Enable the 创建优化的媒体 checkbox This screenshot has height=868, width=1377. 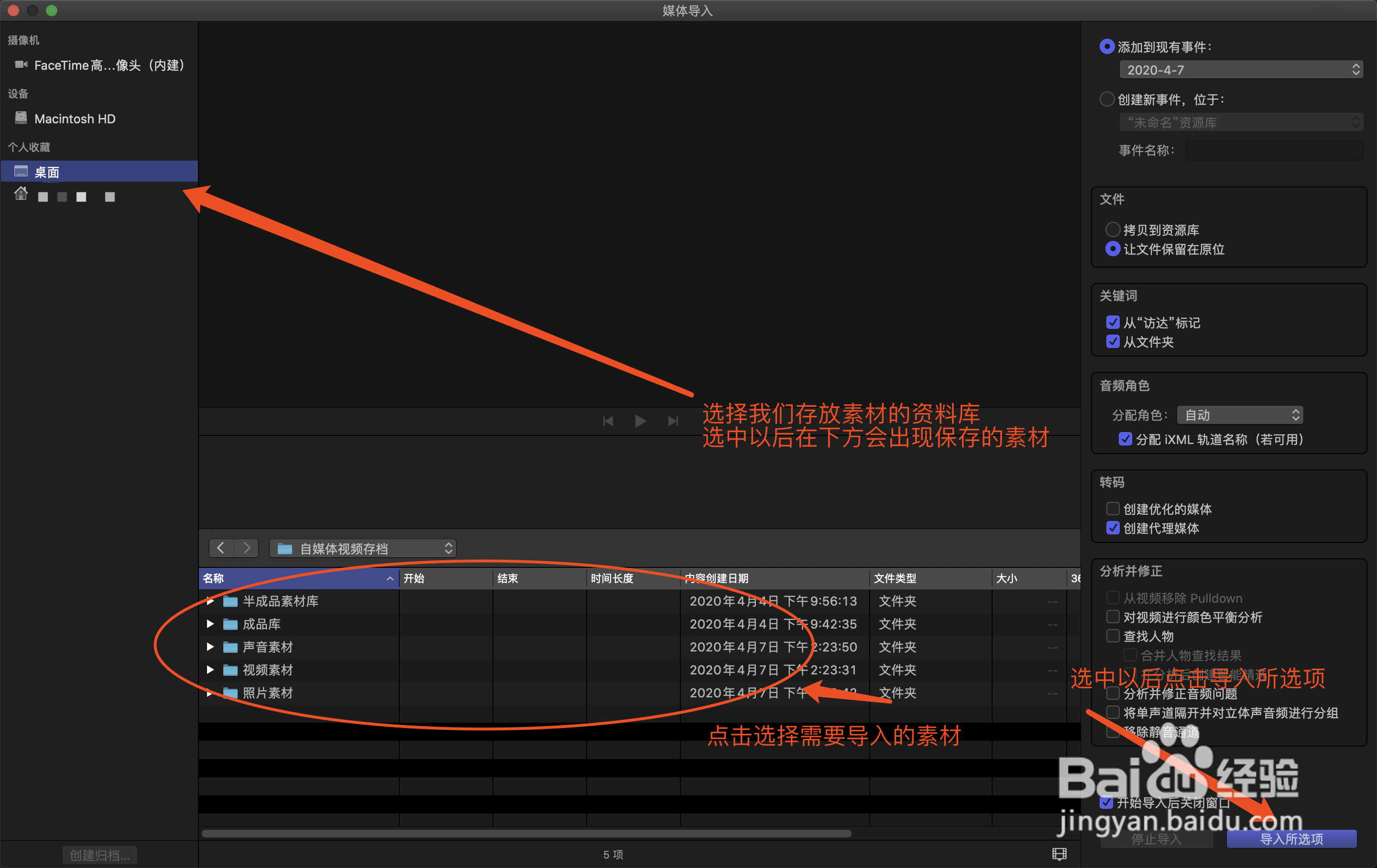[x=1113, y=509]
